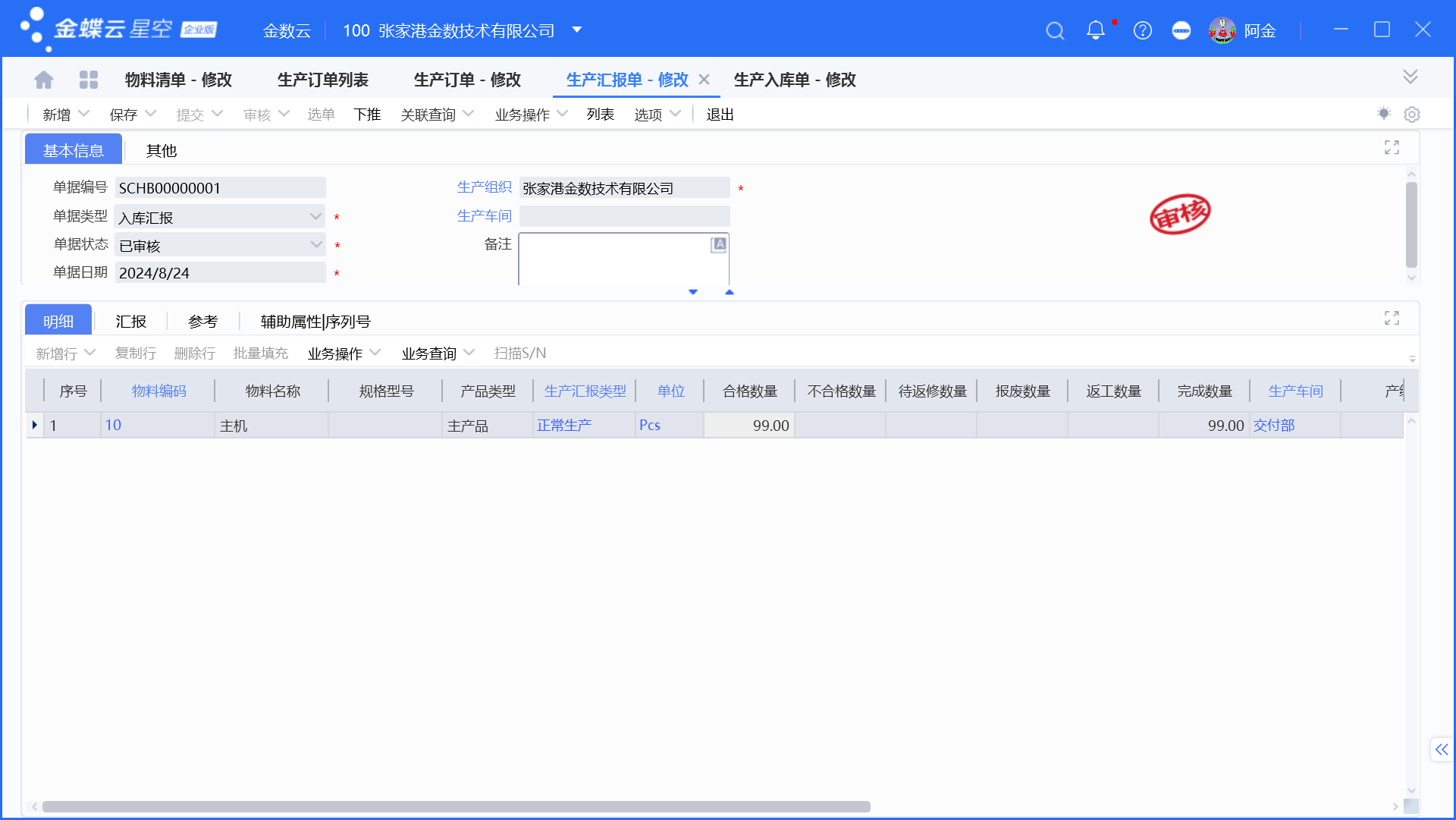Viewport: 1456px width, 820px height.
Task: Click the horizontal scrollbar of the grid
Action: (x=456, y=806)
